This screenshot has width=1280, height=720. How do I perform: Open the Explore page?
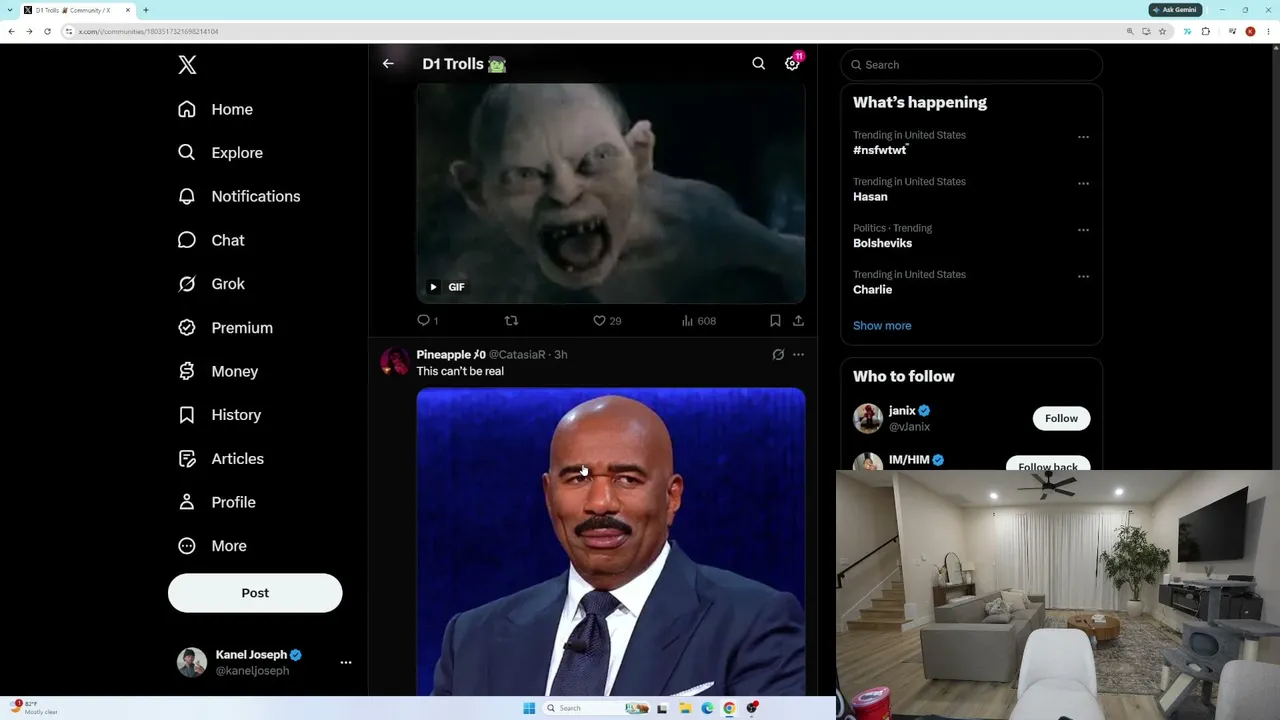click(220, 153)
